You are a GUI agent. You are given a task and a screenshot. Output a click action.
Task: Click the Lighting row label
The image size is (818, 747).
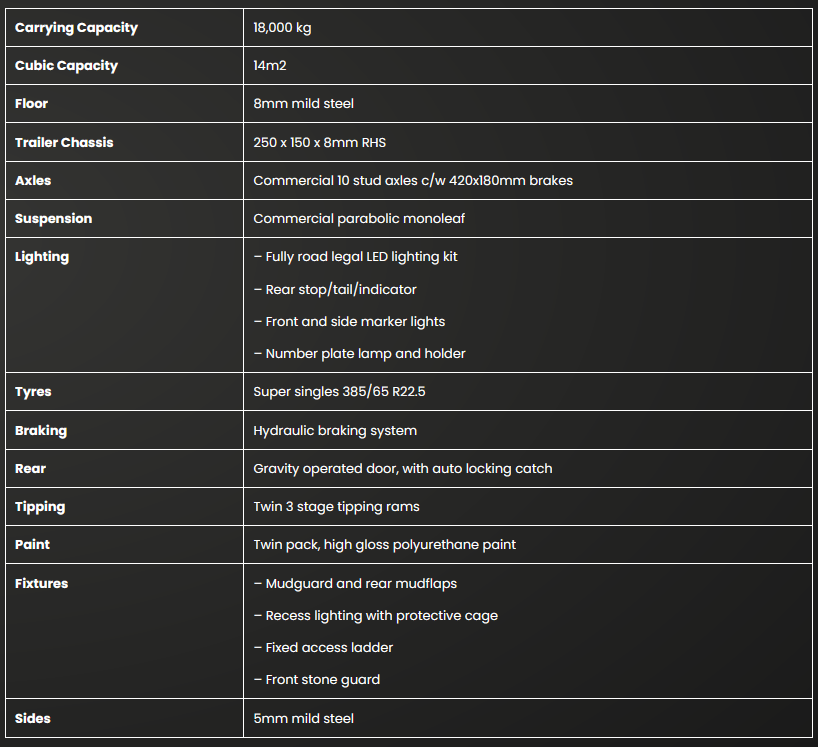pyautogui.click(x=42, y=257)
